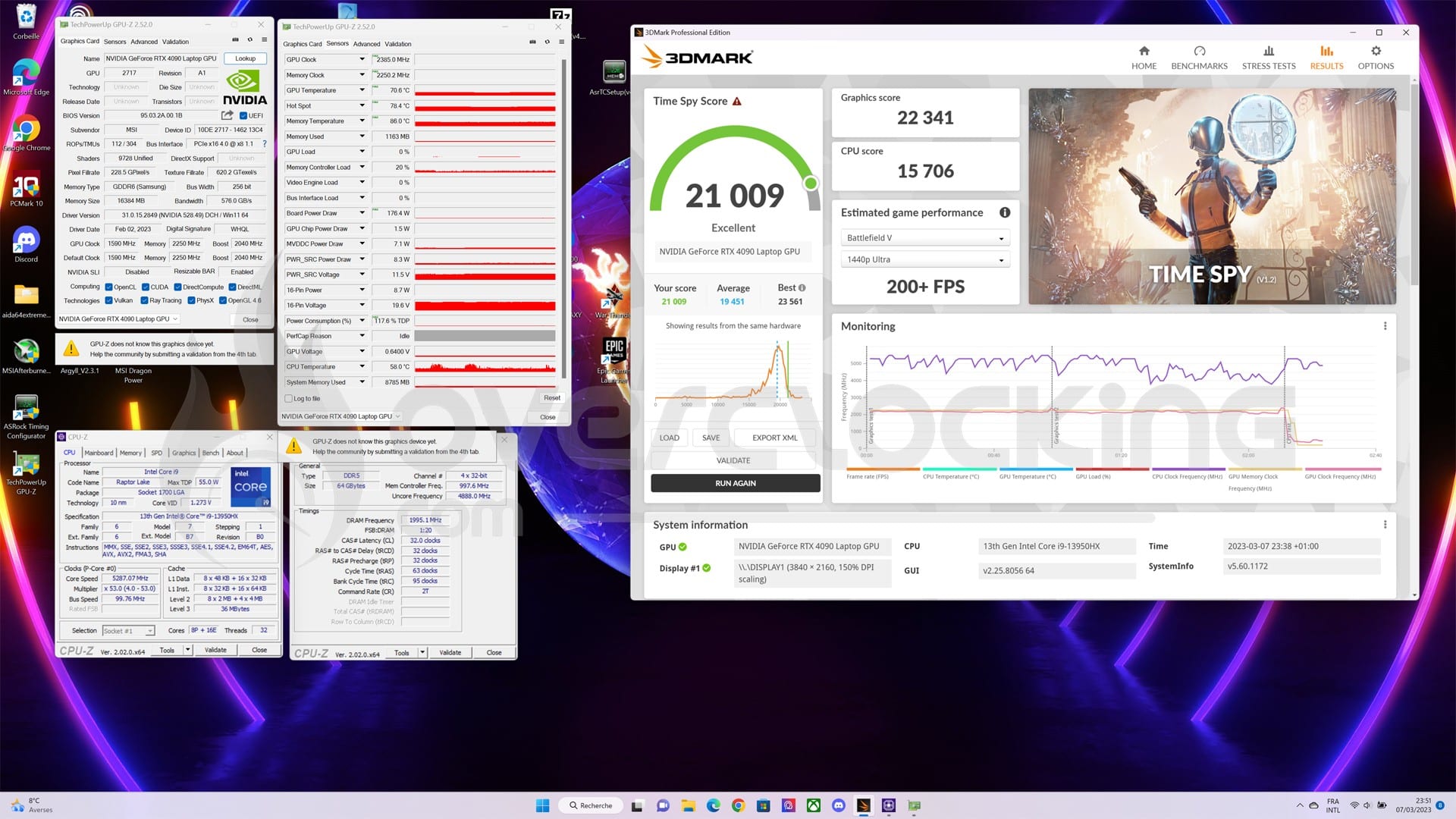This screenshot has width=1456, height=819.
Task: Open MSI Afterburner desktop icon
Action: 27,356
